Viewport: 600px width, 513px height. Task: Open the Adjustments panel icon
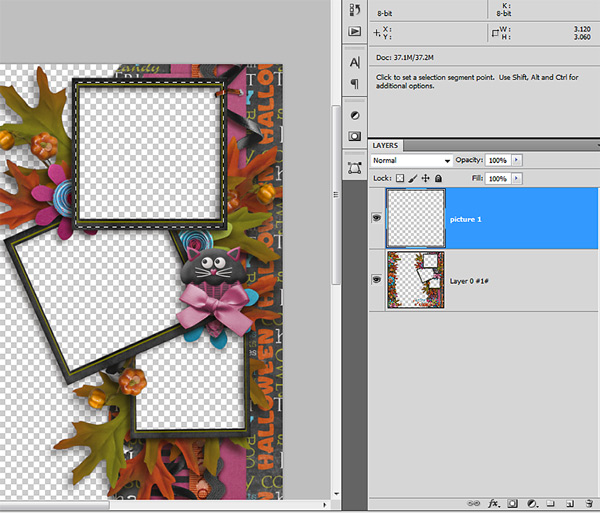point(355,115)
